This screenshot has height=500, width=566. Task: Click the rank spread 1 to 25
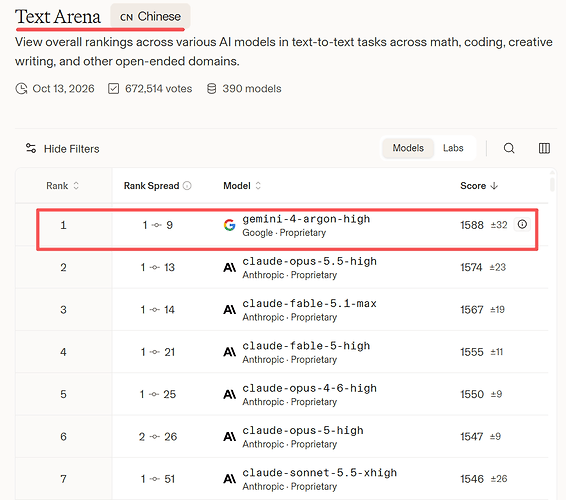click(x=158, y=394)
